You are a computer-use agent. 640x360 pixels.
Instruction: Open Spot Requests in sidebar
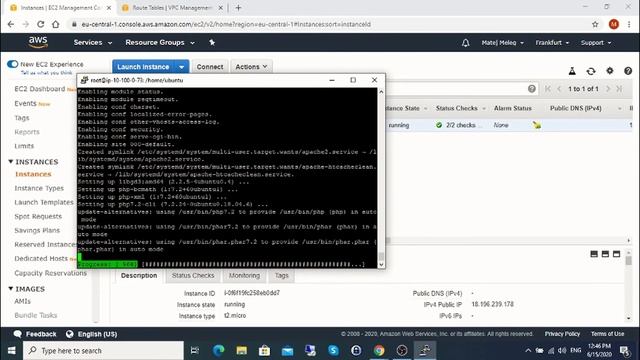[x=38, y=216]
